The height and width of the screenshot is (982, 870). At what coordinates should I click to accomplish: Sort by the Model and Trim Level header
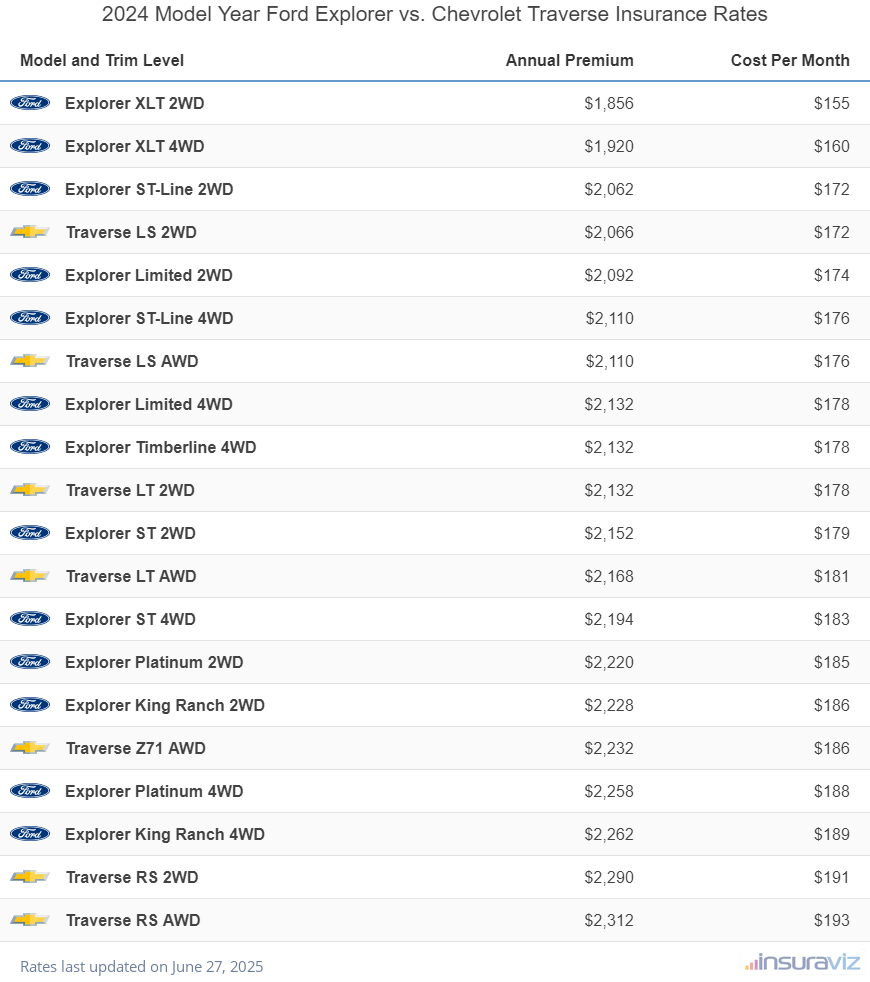[x=102, y=60]
